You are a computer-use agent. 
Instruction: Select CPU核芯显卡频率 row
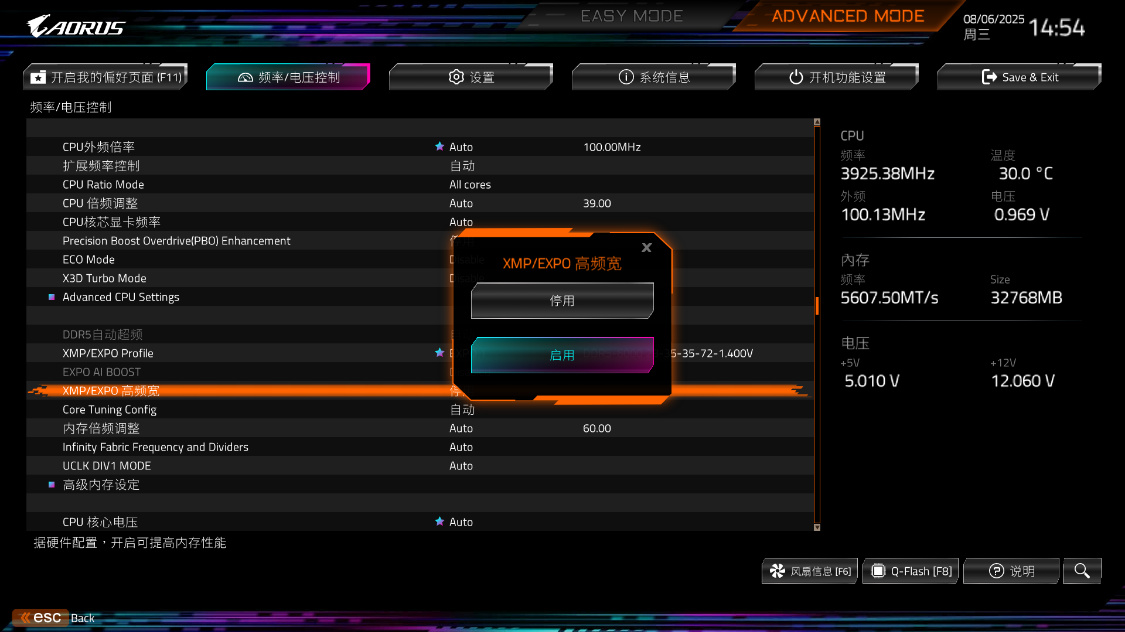pyautogui.click(x=420, y=222)
